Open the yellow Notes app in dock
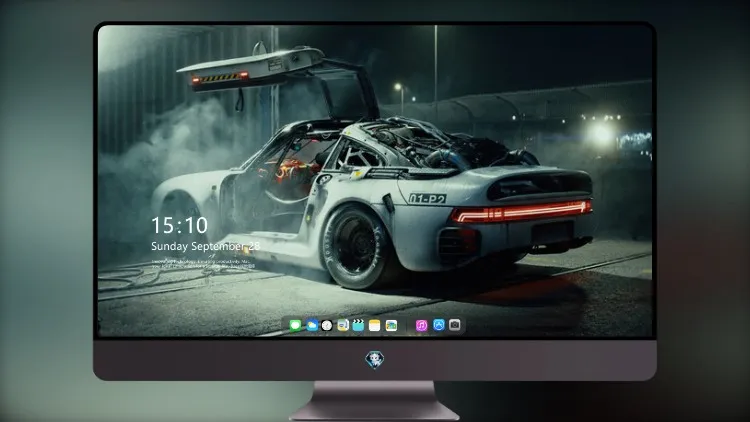 (x=375, y=325)
